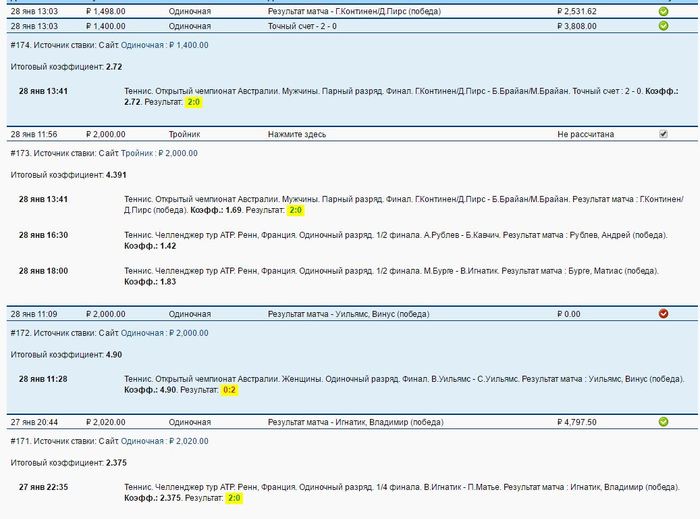Click '#174. Источник ставки: Сайт' text
Screen dimensions: 700x519
pos(64,45)
